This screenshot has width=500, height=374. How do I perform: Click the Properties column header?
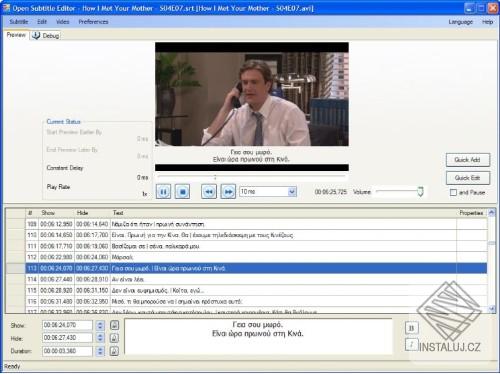point(471,213)
